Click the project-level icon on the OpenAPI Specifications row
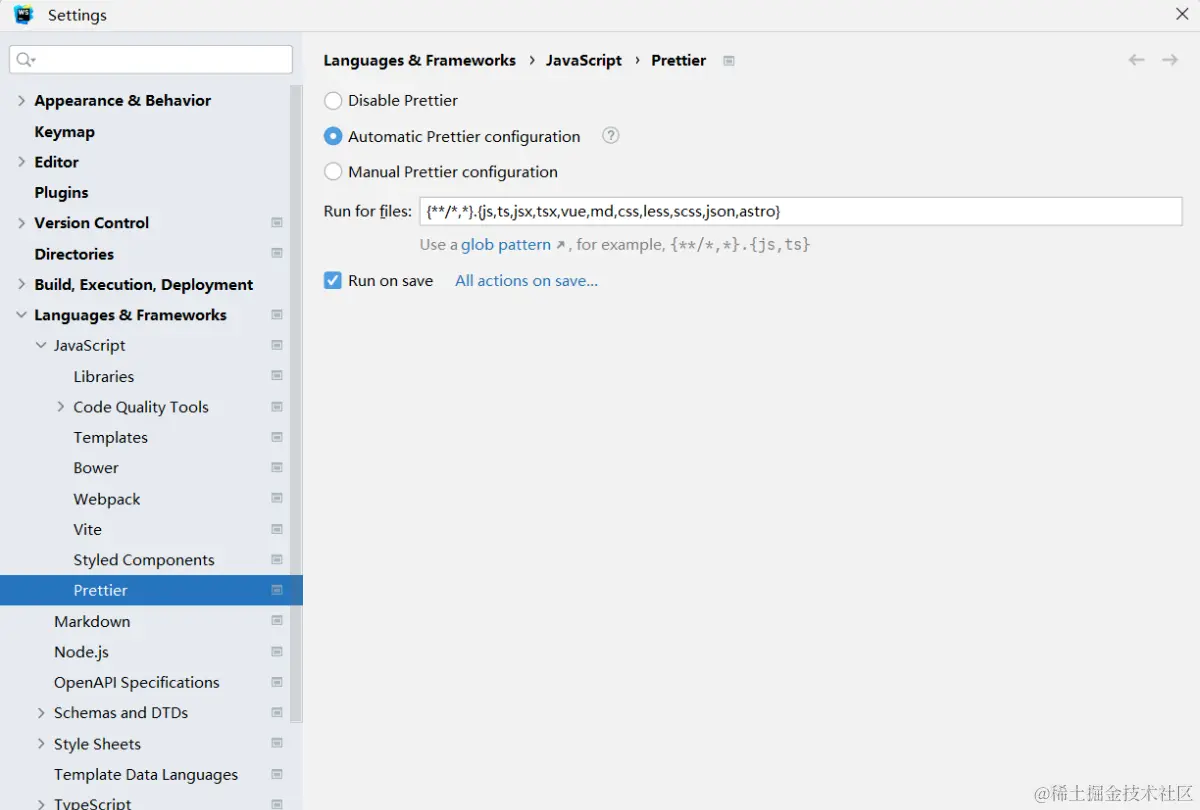This screenshot has width=1200, height=810. click(x=277, y=682)
